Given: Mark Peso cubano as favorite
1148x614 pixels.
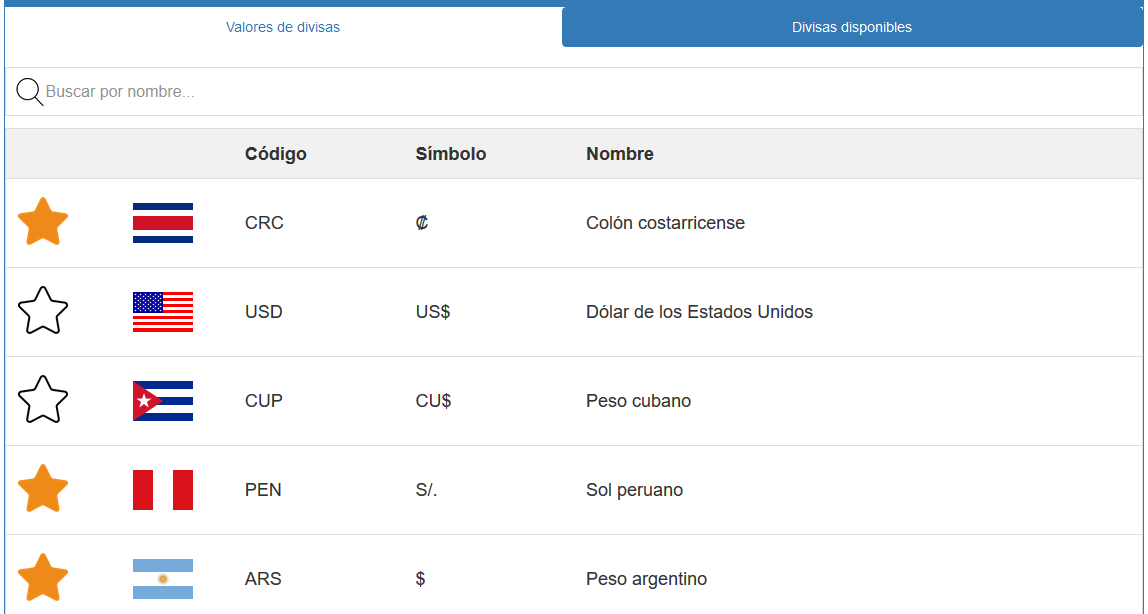Looking at the screenshot, I should [x=44, y=400].
